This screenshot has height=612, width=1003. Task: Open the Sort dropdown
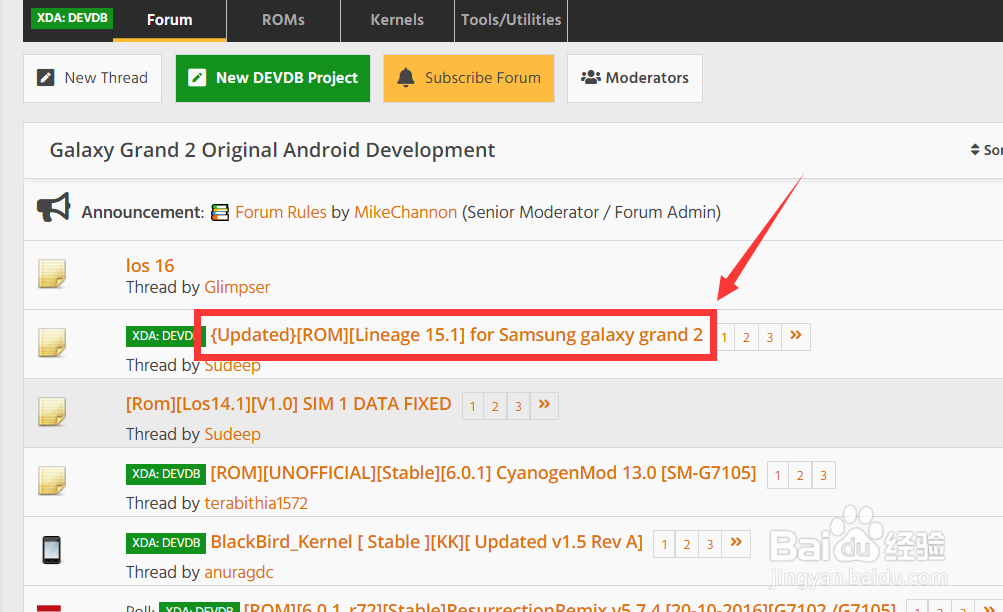point(986,150)
